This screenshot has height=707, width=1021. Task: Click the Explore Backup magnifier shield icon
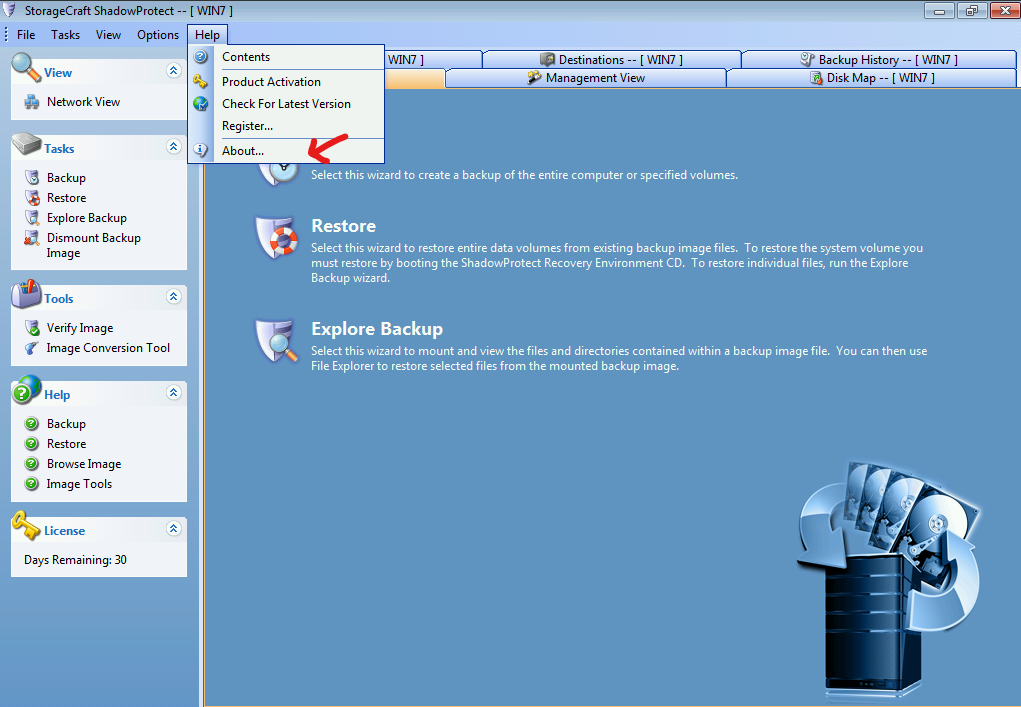click(277, 340)
